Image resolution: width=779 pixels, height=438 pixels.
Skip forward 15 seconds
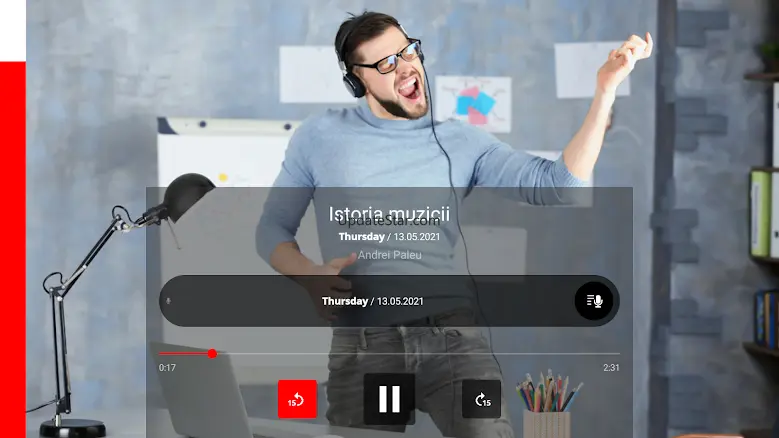(481, 399)
